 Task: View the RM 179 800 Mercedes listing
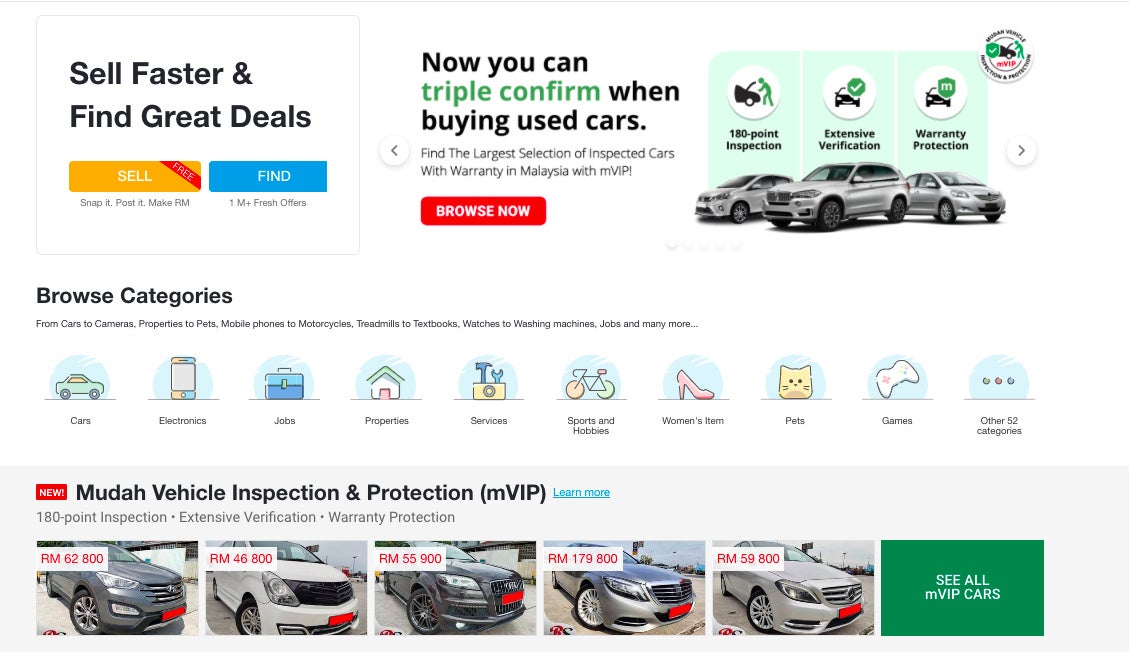pyautogui.click(x=624, y=588)
